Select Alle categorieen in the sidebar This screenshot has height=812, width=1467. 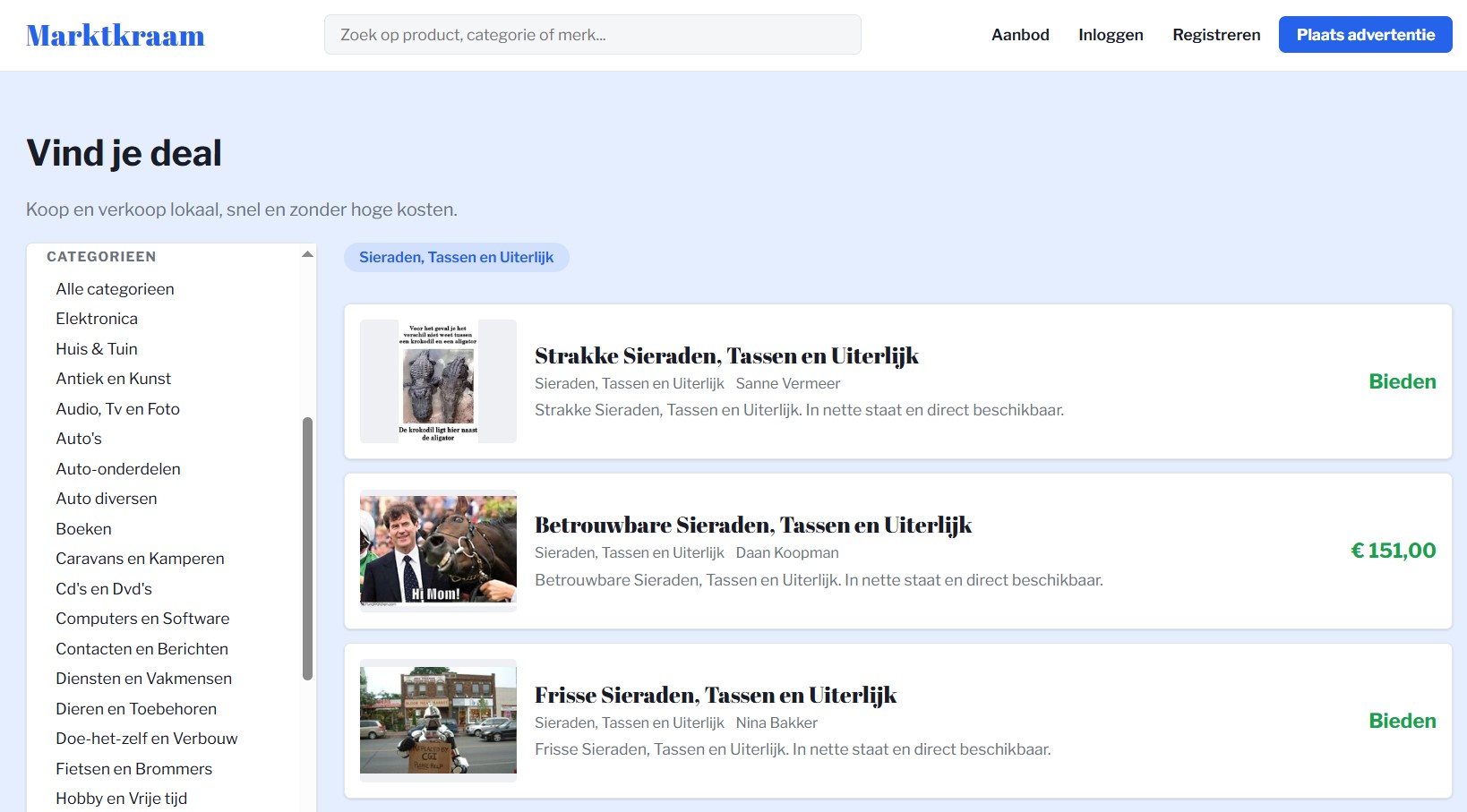[115, 289]
